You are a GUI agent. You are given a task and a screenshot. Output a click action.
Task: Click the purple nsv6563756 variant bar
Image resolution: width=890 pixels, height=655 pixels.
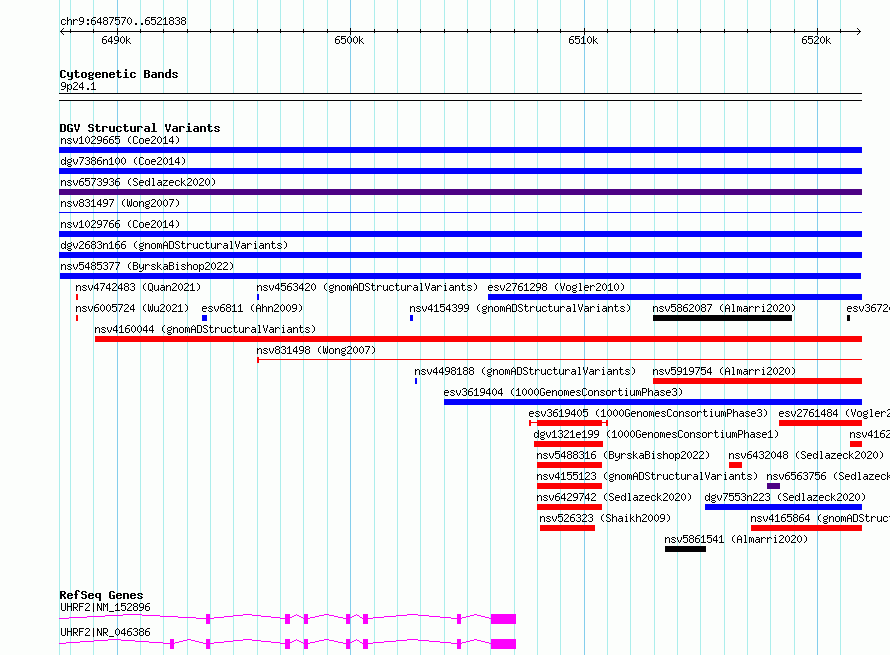(x=773, y=486)
